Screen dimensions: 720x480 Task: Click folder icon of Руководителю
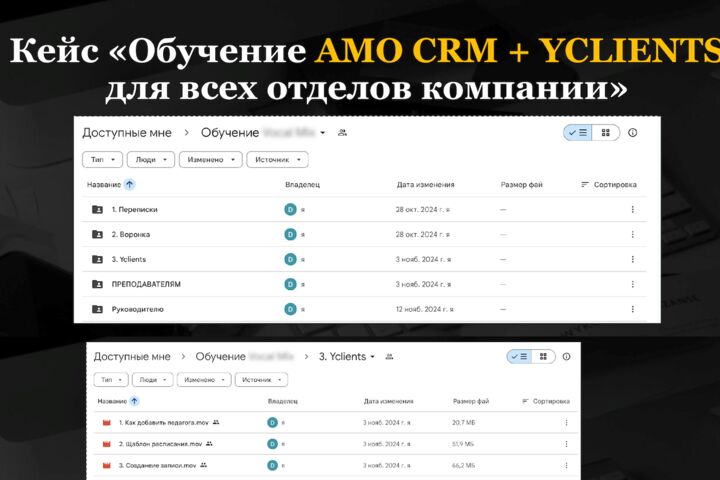[97, 309]
